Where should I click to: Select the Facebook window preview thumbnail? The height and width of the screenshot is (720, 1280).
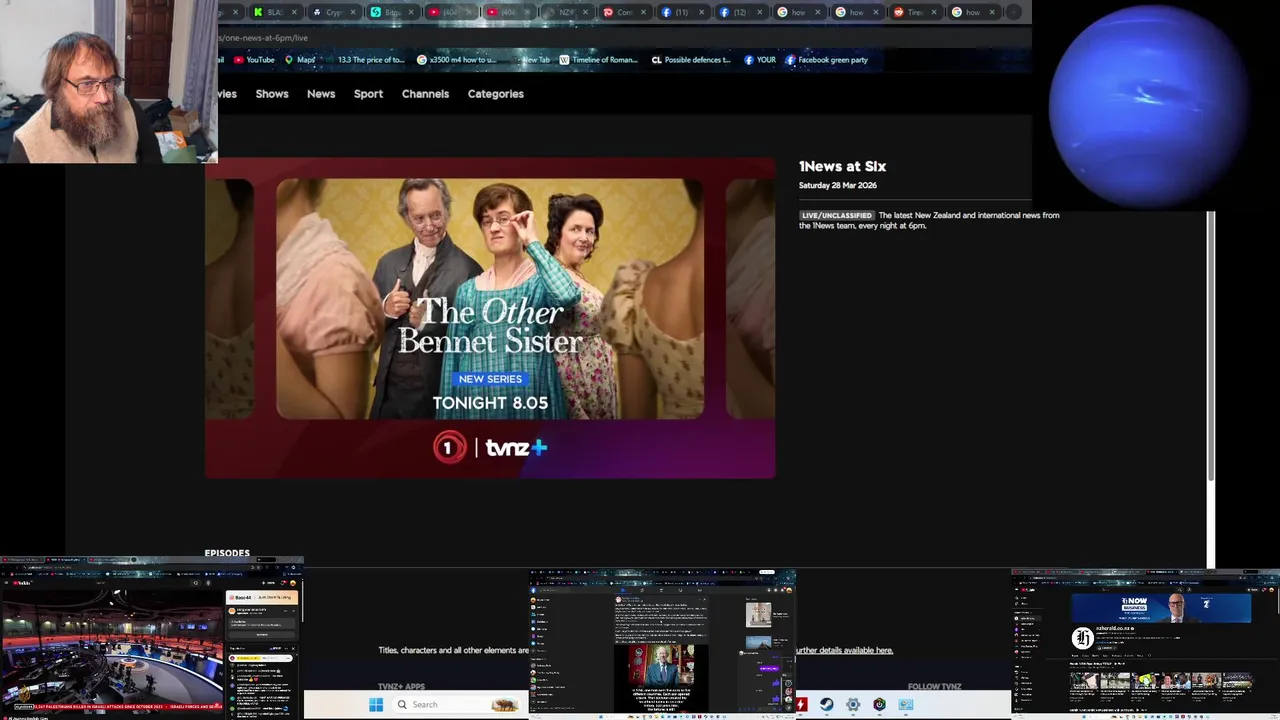pyautogui.click(x=663, y=644)
